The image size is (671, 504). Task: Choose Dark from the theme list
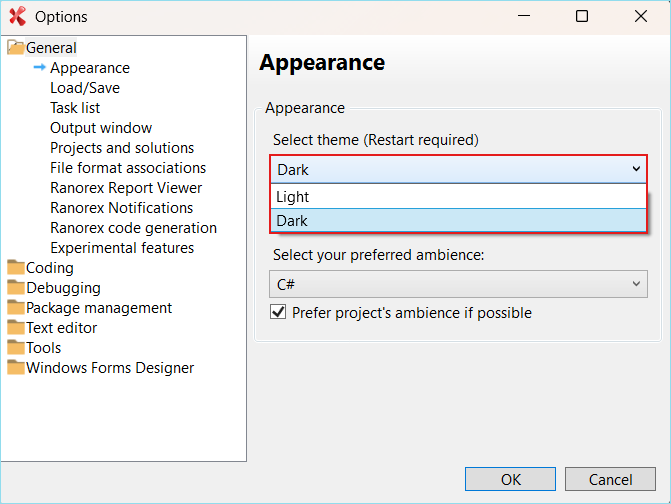[458, 221]
